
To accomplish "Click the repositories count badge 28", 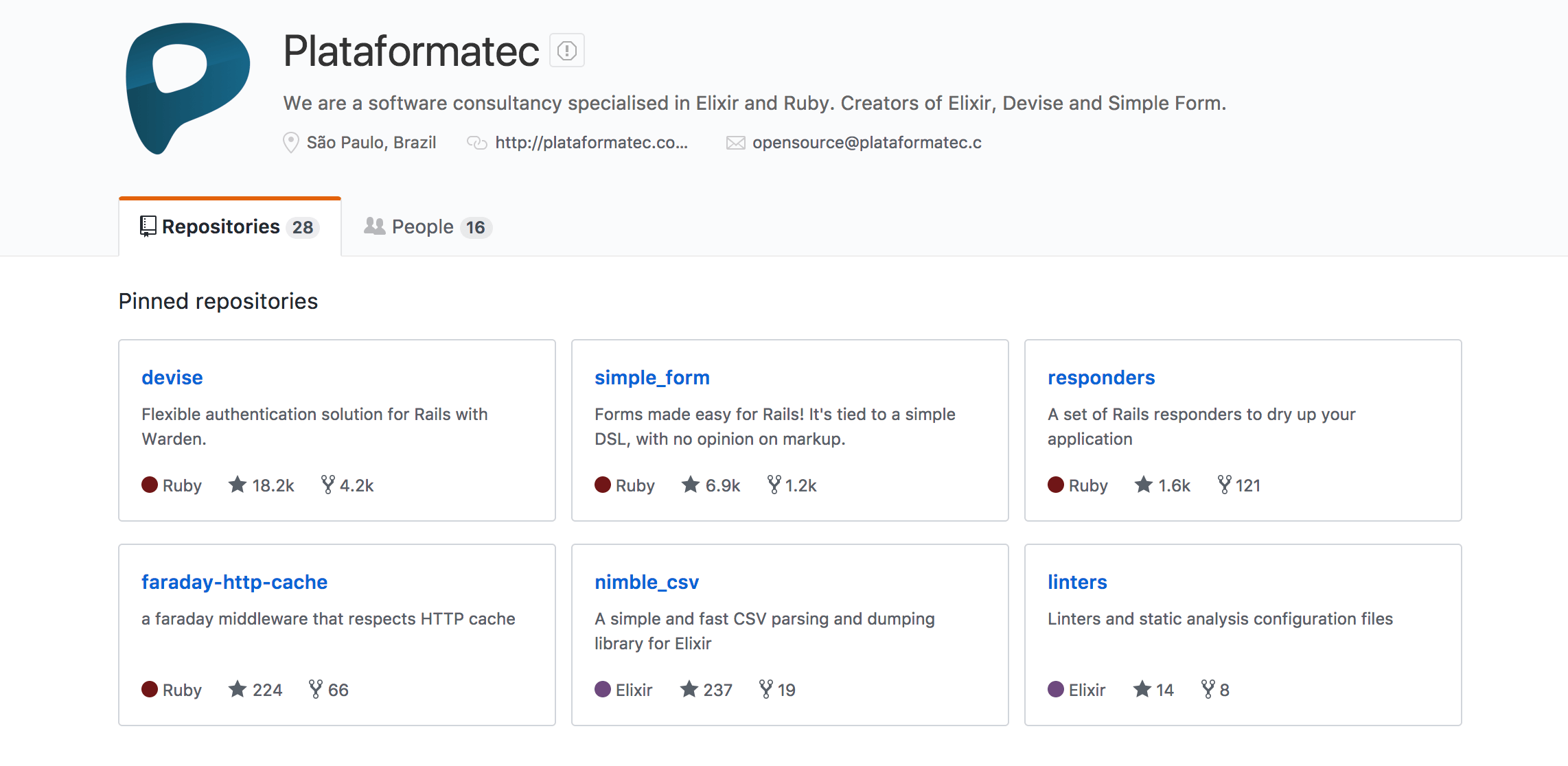I will click(x=303, y=227).
